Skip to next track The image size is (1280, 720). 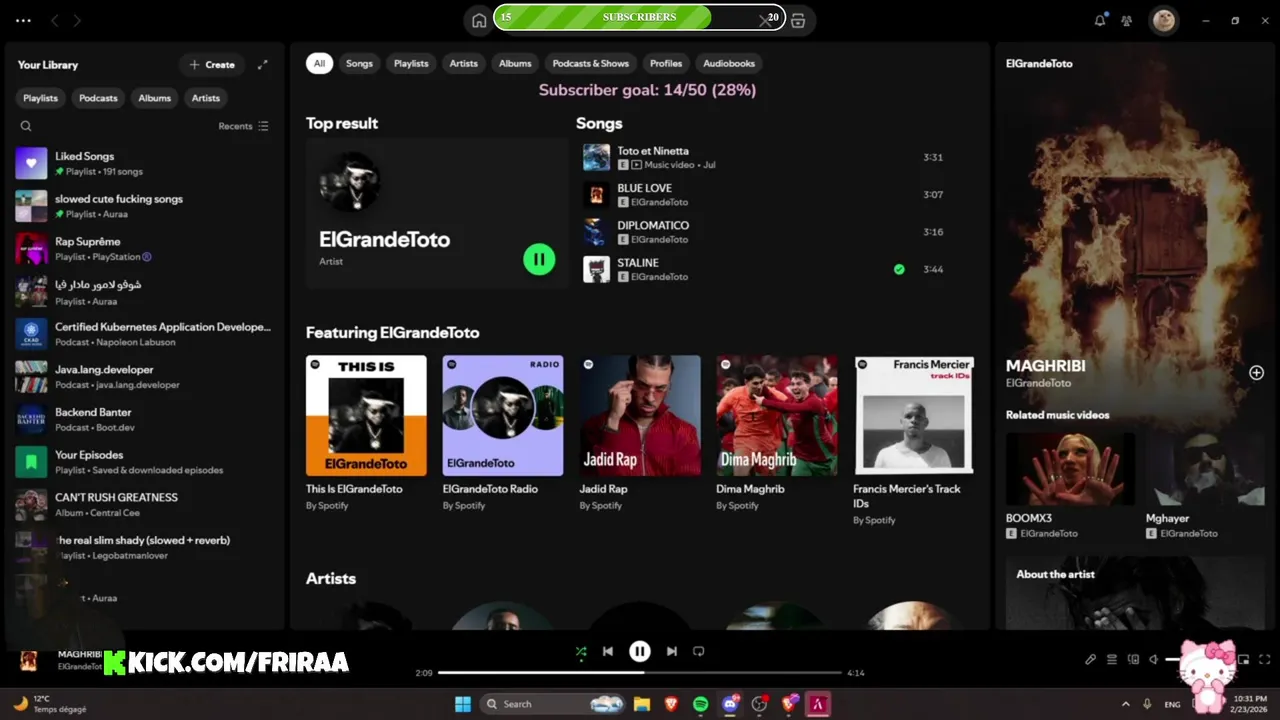click(x=672, y=651)
